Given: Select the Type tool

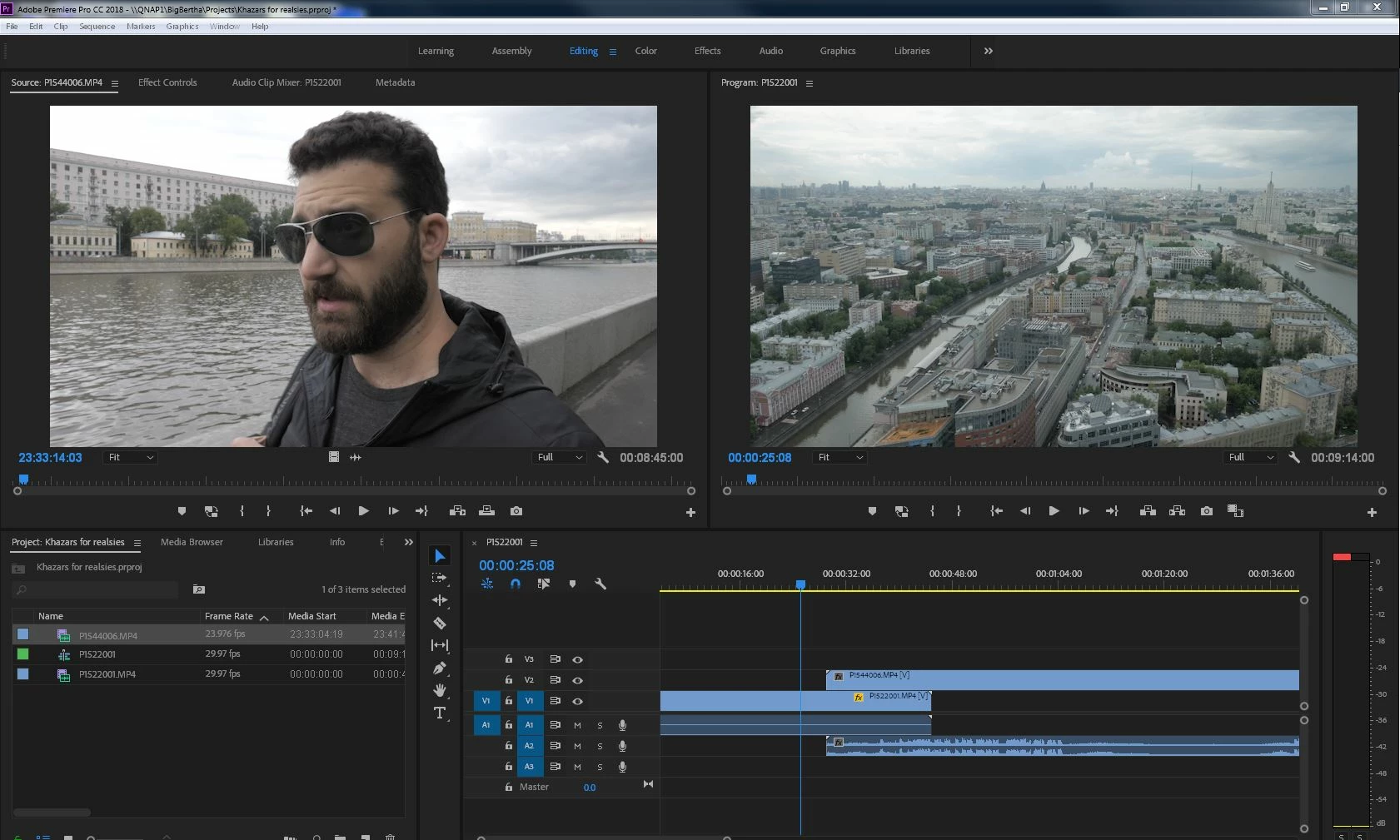Looking at the screenshot, I should 440,713.
